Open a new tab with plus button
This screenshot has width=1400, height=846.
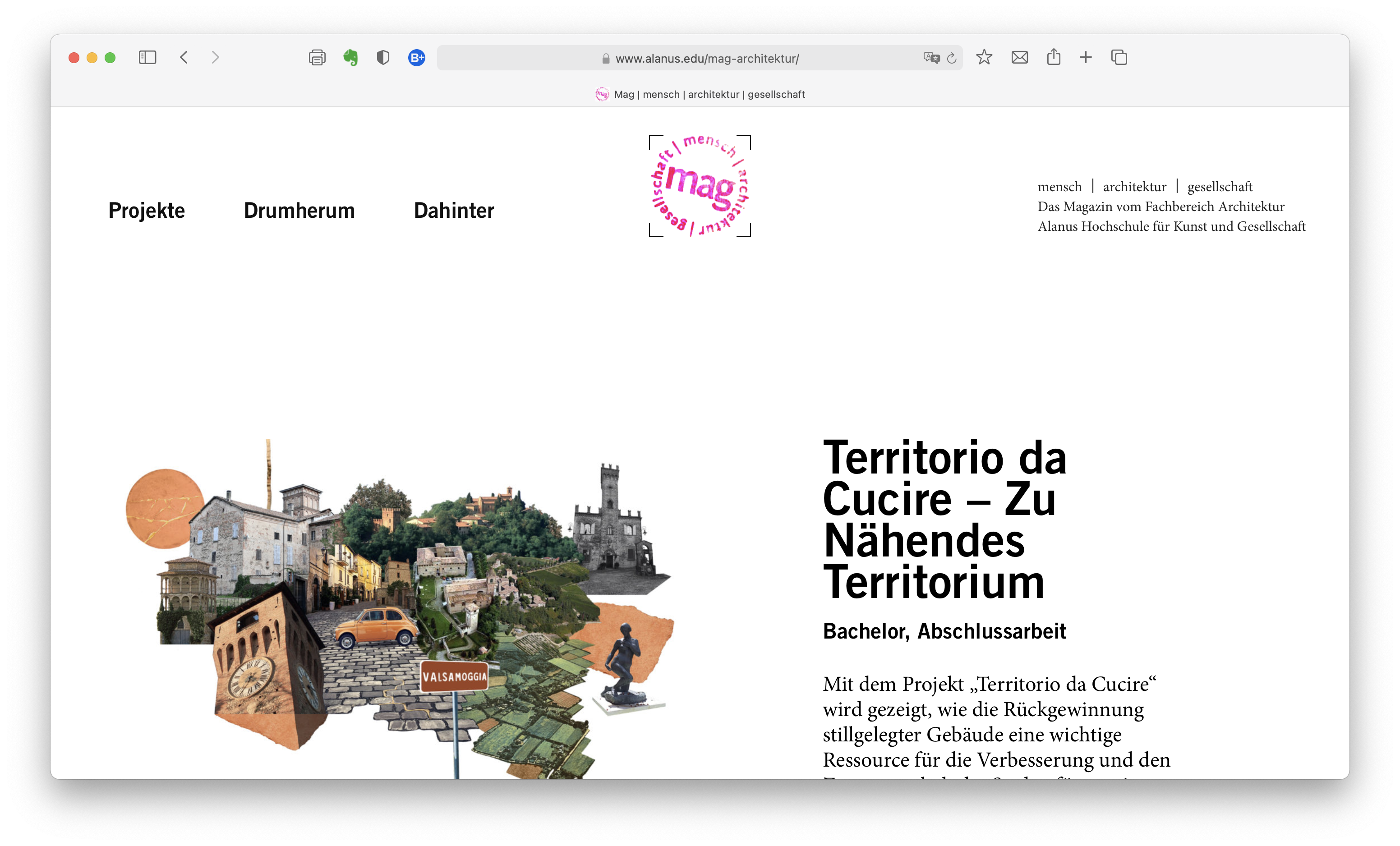point(1086,57)
